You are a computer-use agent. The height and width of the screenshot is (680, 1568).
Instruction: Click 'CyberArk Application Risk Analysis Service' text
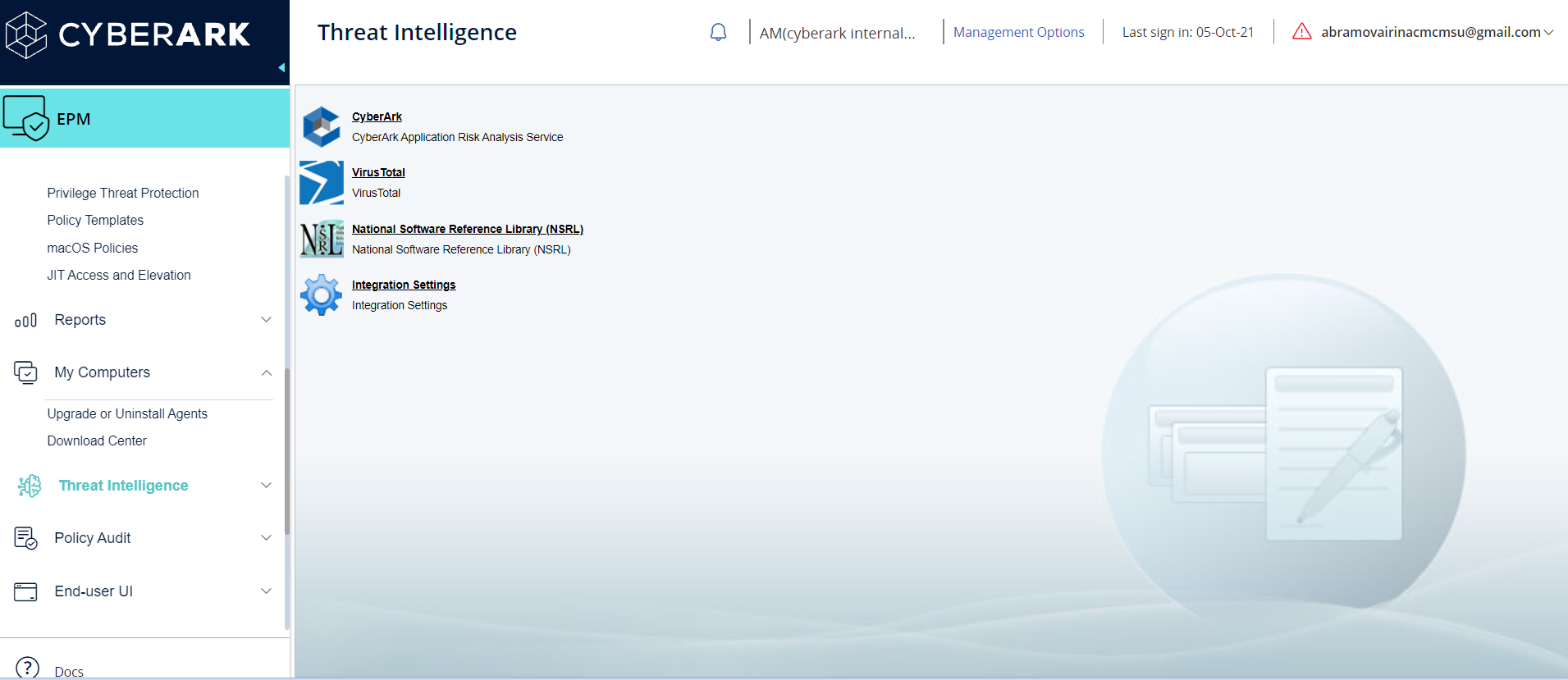pyautogui.click(x=458, y=137)
